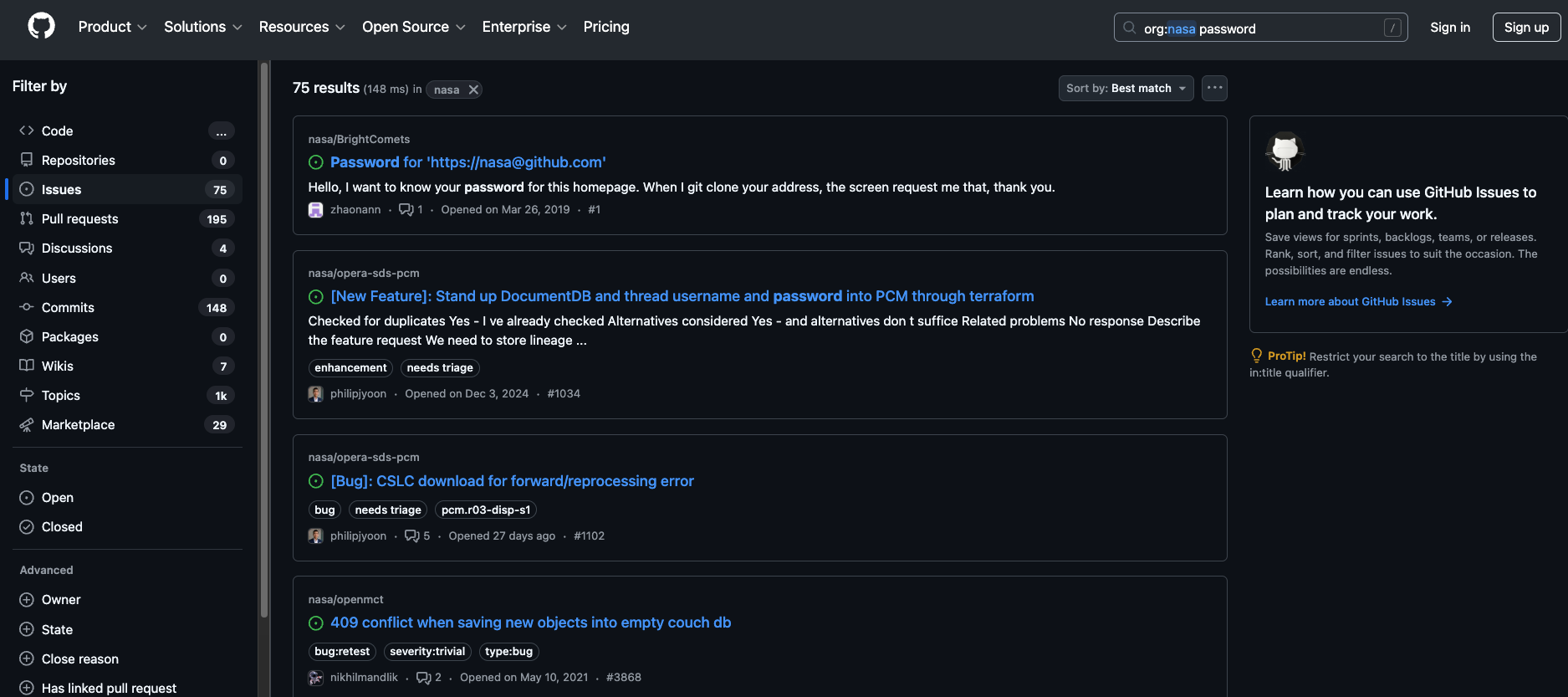Click the Marketplace rocket icon
This screenshot has width=1568, height=697.
coord(27,425)
